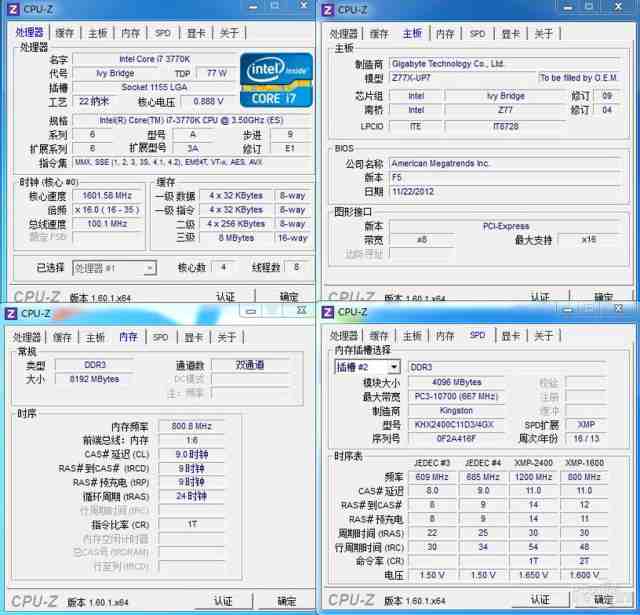Viewport: 640px width, 615px height.
Task: Switch to 处理器 tab in the mainboard window
Action: (343, 33)
